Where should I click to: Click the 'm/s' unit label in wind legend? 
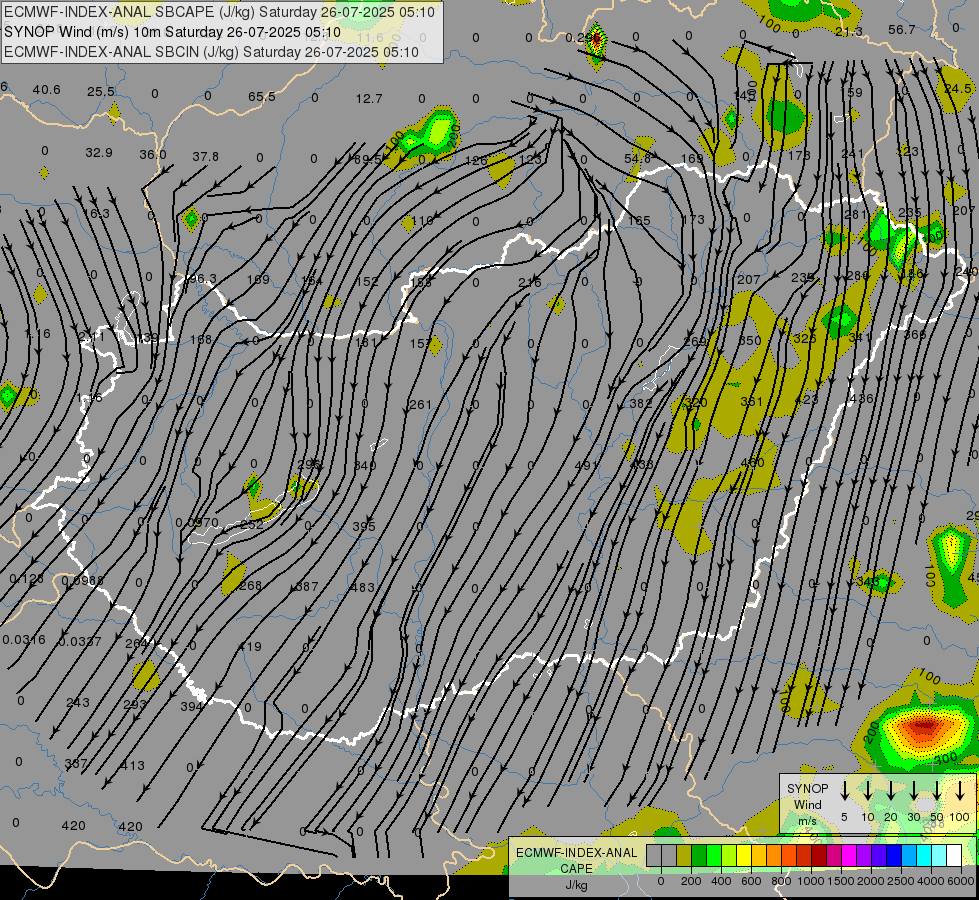click(807, 821)
